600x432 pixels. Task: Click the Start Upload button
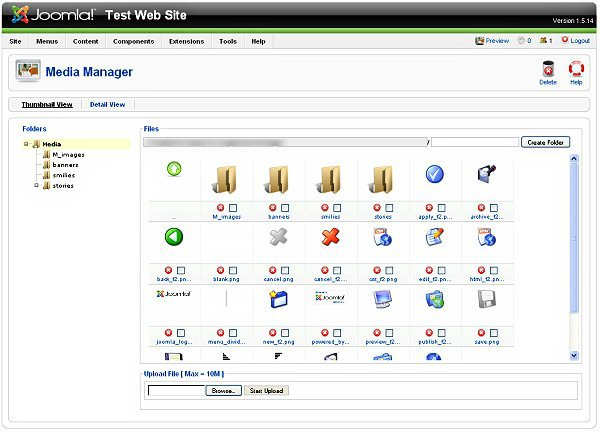click(x=266, y=391)
